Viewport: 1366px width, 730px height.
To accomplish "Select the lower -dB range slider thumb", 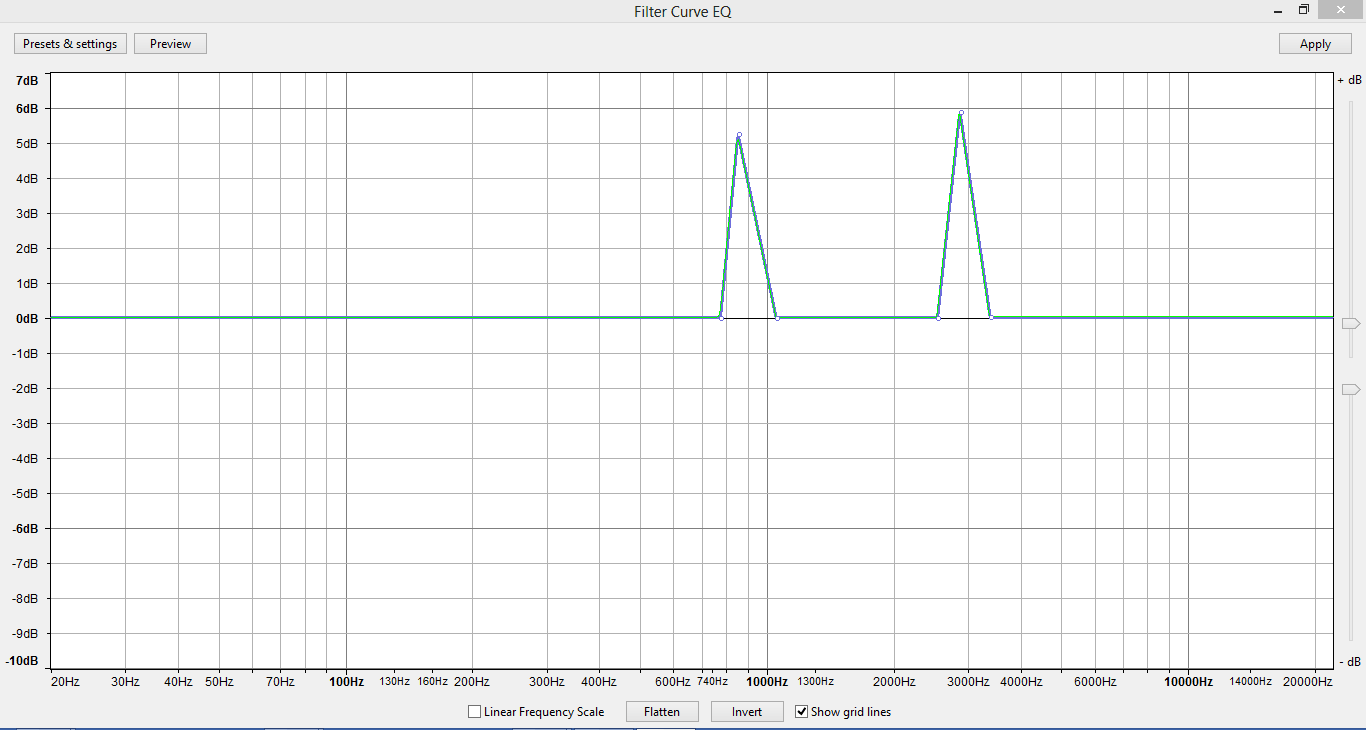I will coord(1350,389).
